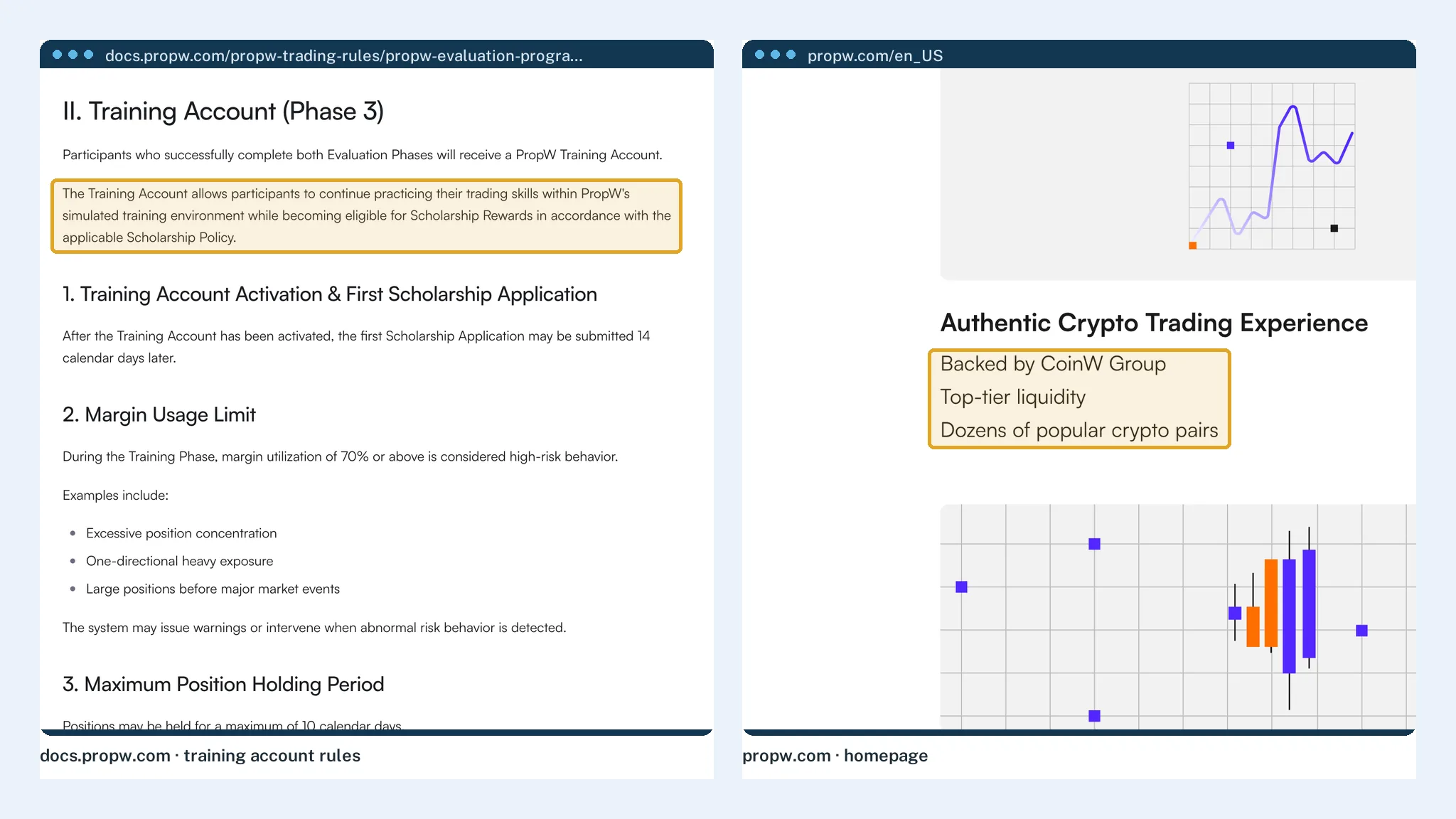The height and width of the screenshot is (819, 1456).
Task: Click the '2. Margin Usage Limit' heading
Action: pos(159,414)
